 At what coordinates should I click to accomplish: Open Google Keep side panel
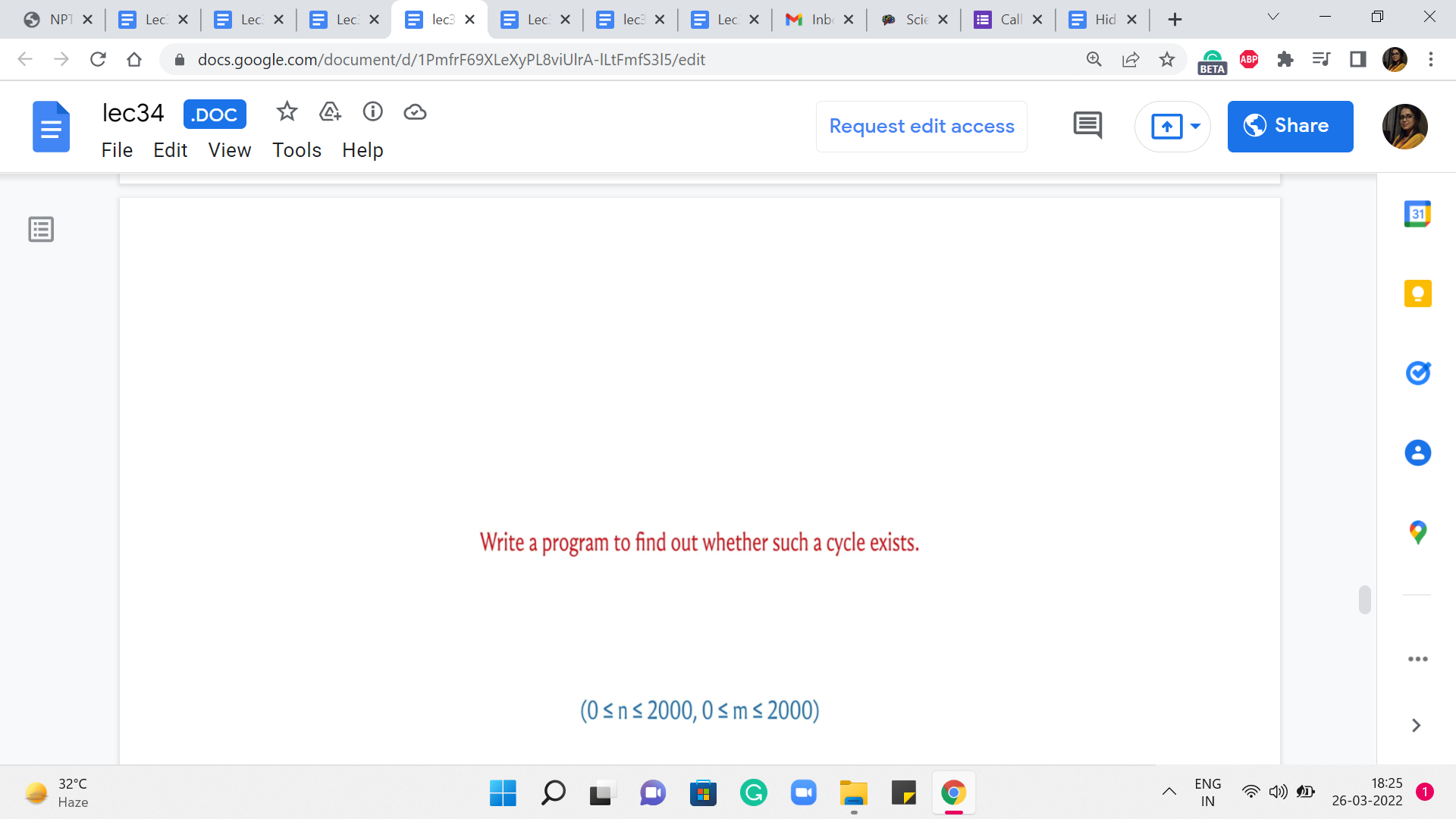(1417, 293)
